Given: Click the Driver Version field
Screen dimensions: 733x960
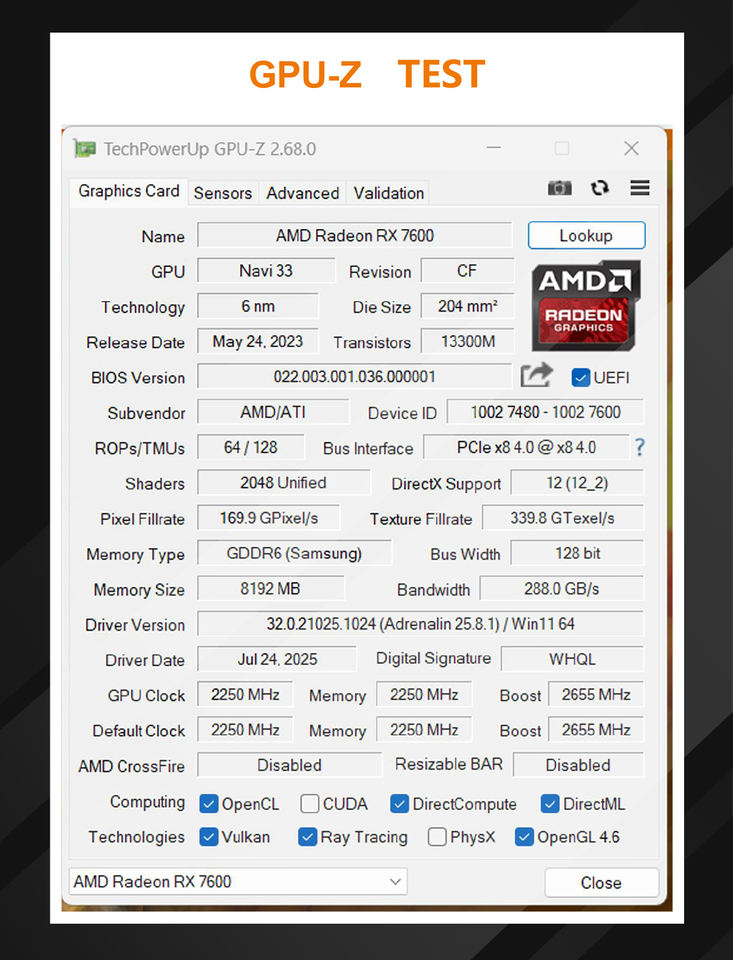Looking at the screenshot, I should coord(420,624).
